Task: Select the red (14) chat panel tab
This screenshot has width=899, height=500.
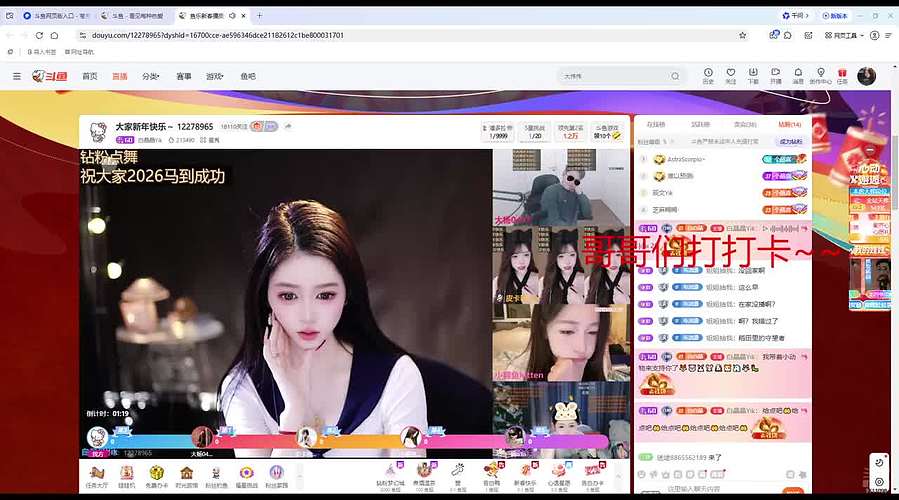Action: 789,124
